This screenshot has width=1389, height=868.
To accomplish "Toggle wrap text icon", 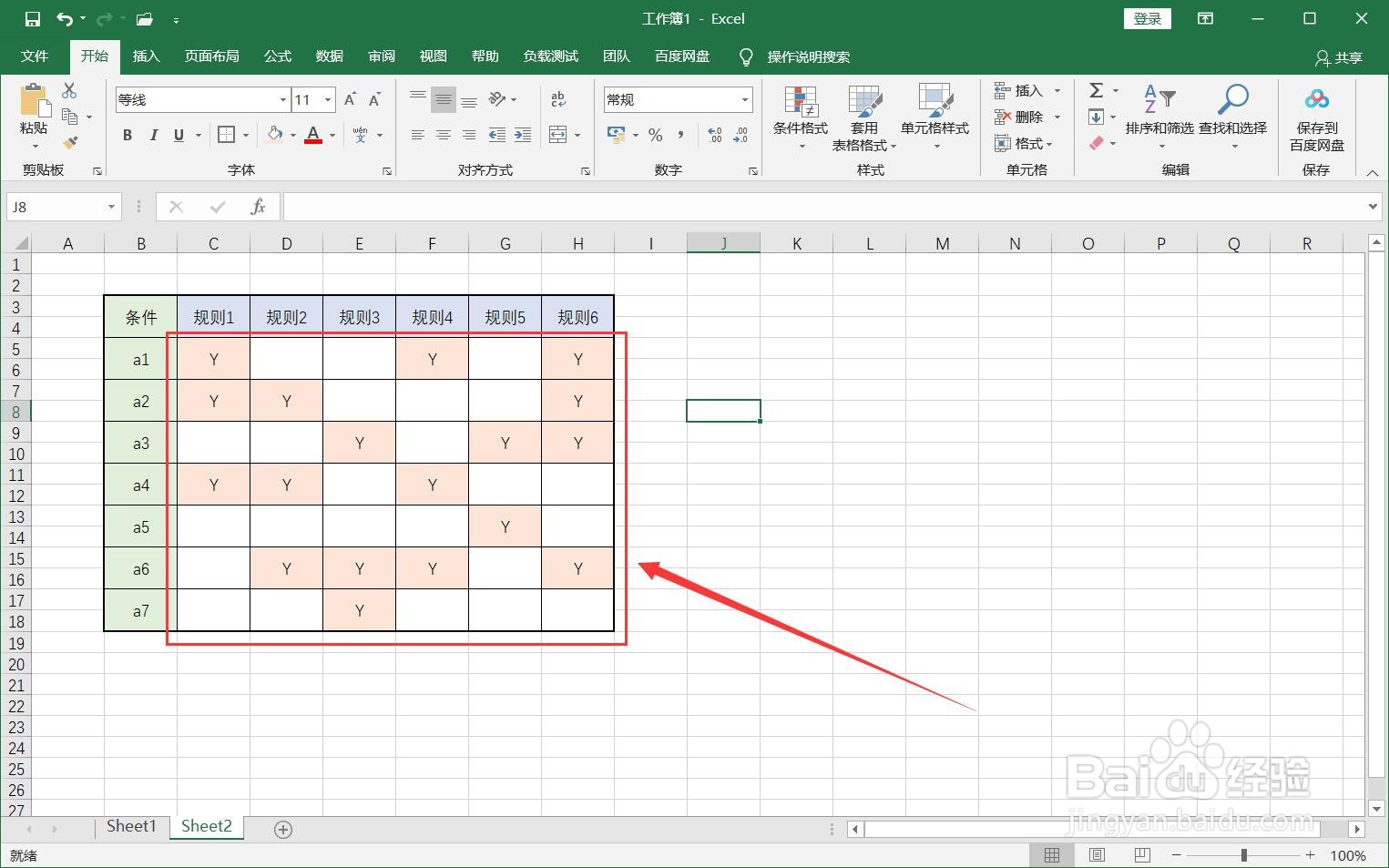I will 558,99.
